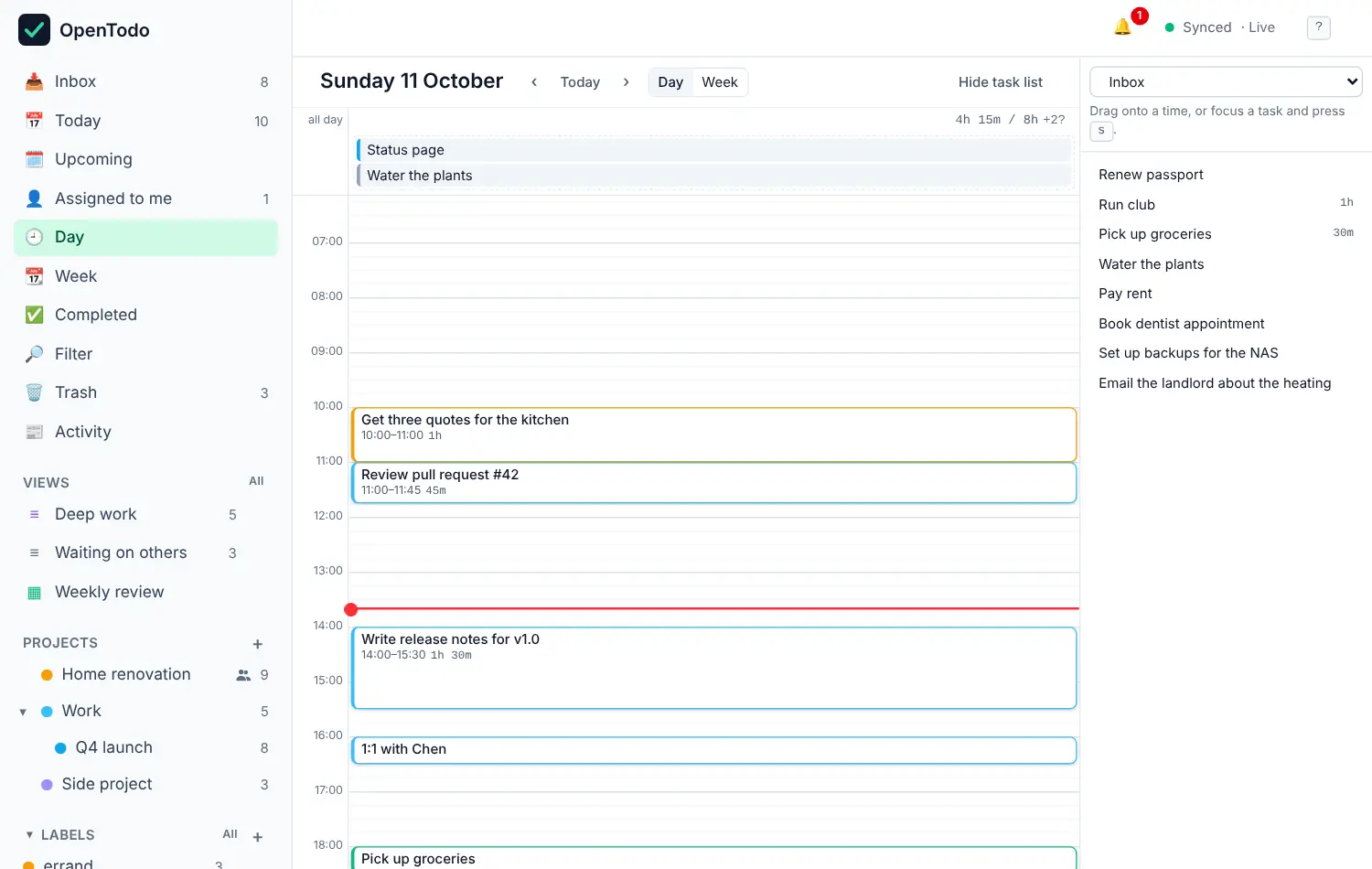Open the Write release notes for v1.0 event
This screenshot has width=1372, height=869.
point(713,668)
